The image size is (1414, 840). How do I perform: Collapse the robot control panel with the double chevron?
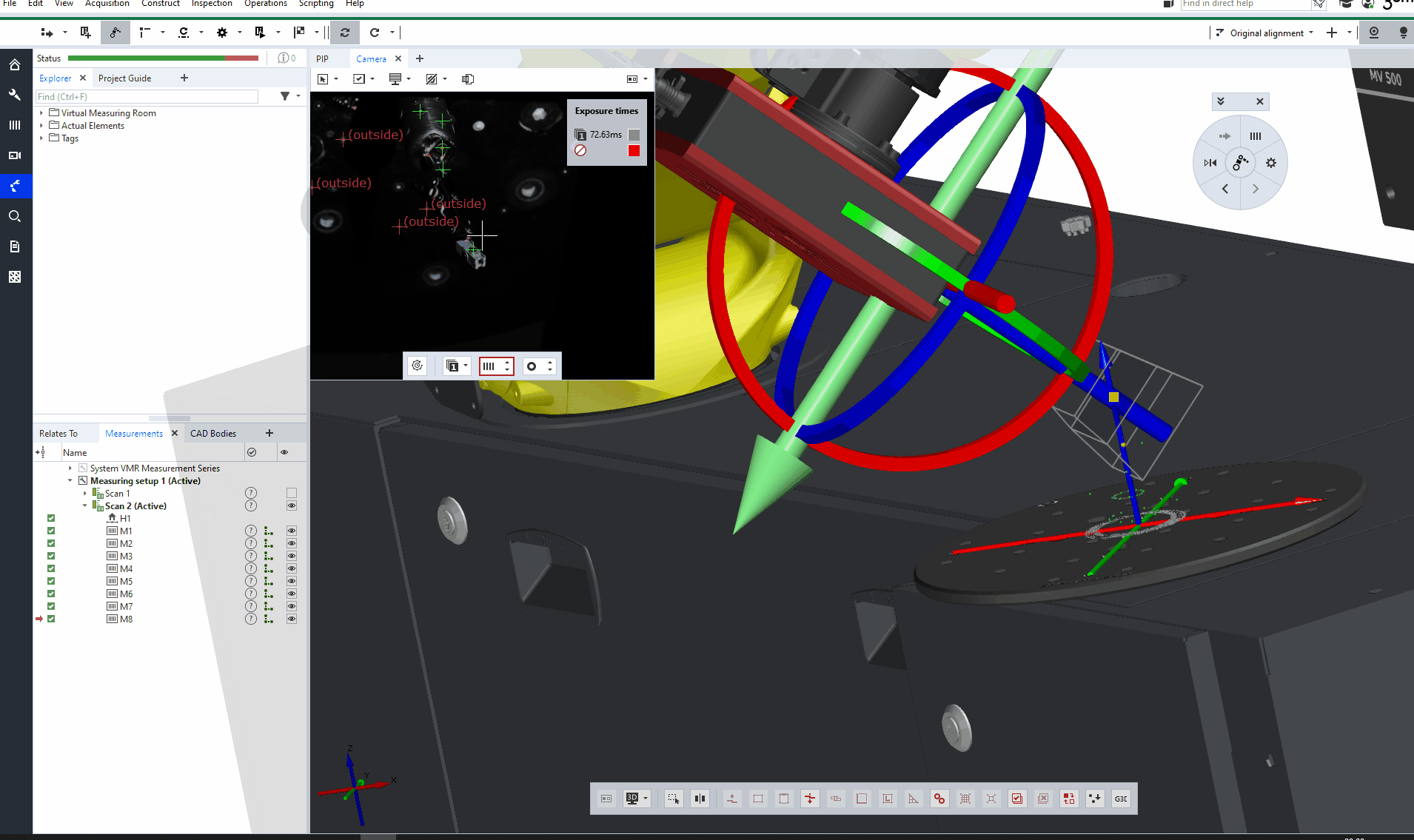[x=1222, y=101]
